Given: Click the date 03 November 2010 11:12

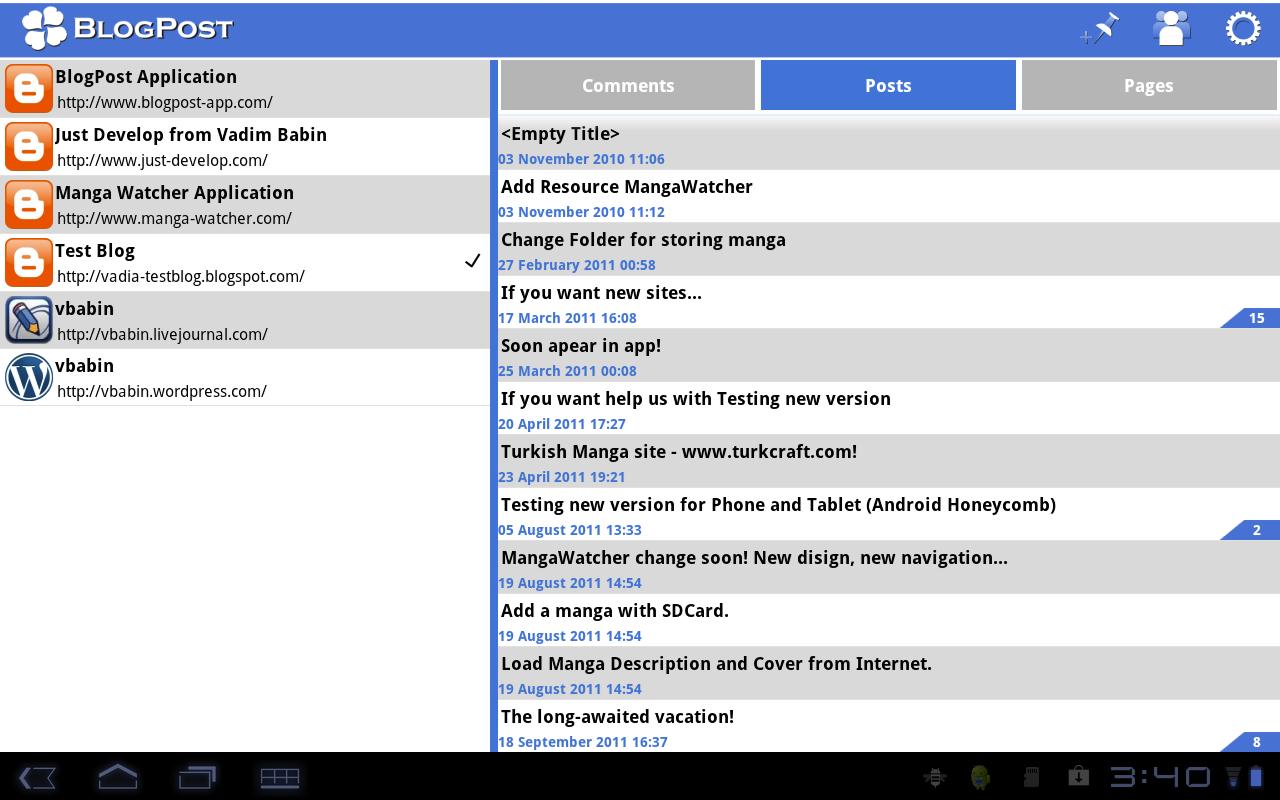Looking at the screenshot, I should click(x=581, y=212).
